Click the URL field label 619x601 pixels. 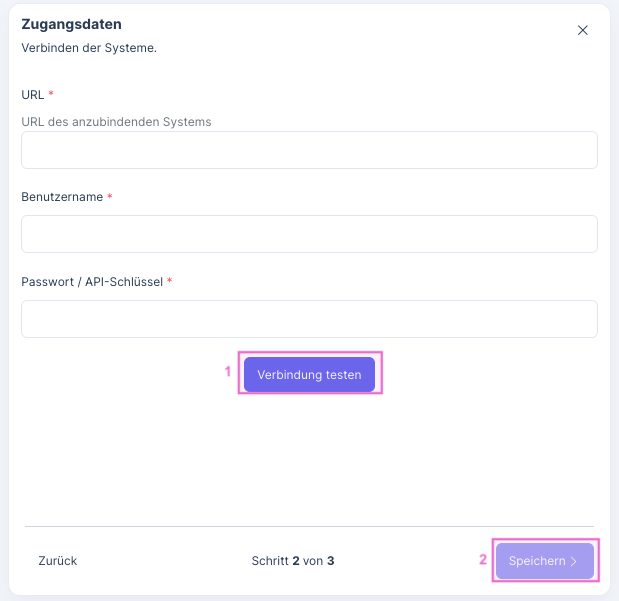pyautogui.click(x=33, y=94)
